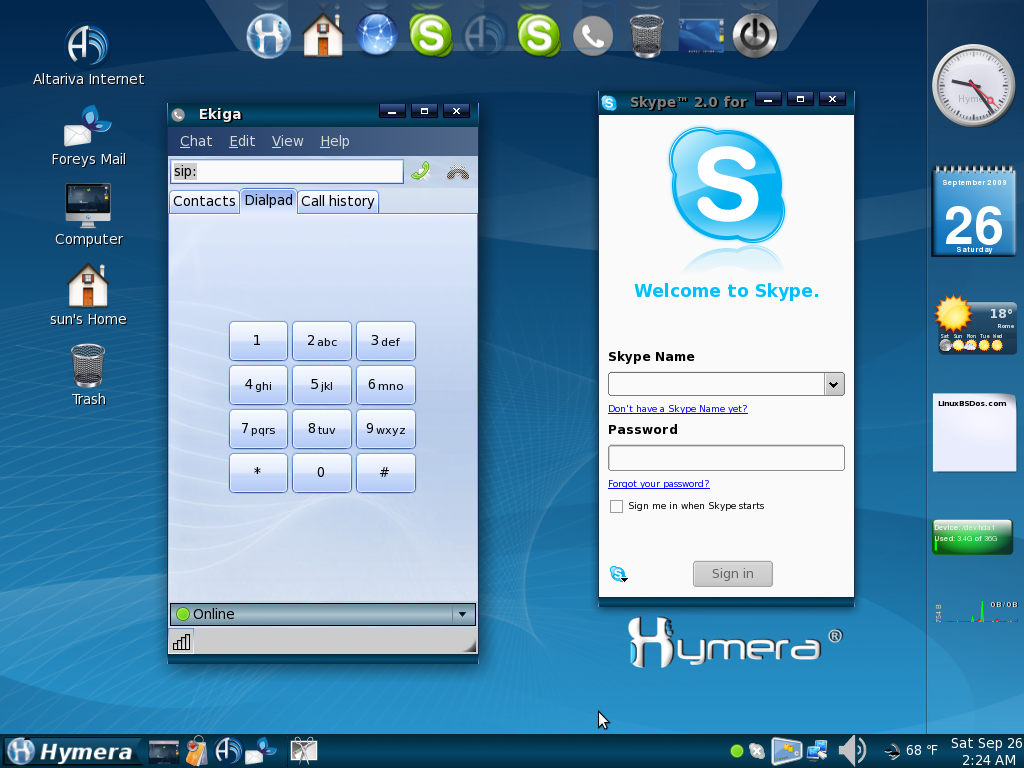The width and height of the screenshot is (1024, 768).
Task: Open the Online status dropdown in Ekiga
Action: 323,614
